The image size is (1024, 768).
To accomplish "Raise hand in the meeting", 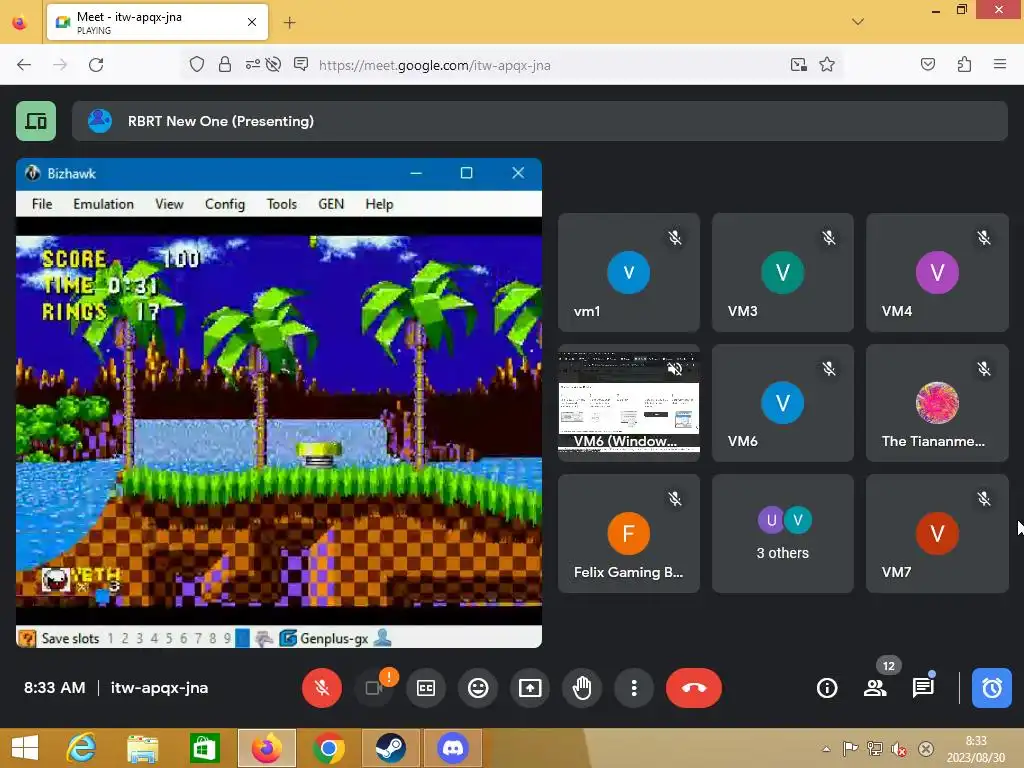I will click(x=582, y=688).
